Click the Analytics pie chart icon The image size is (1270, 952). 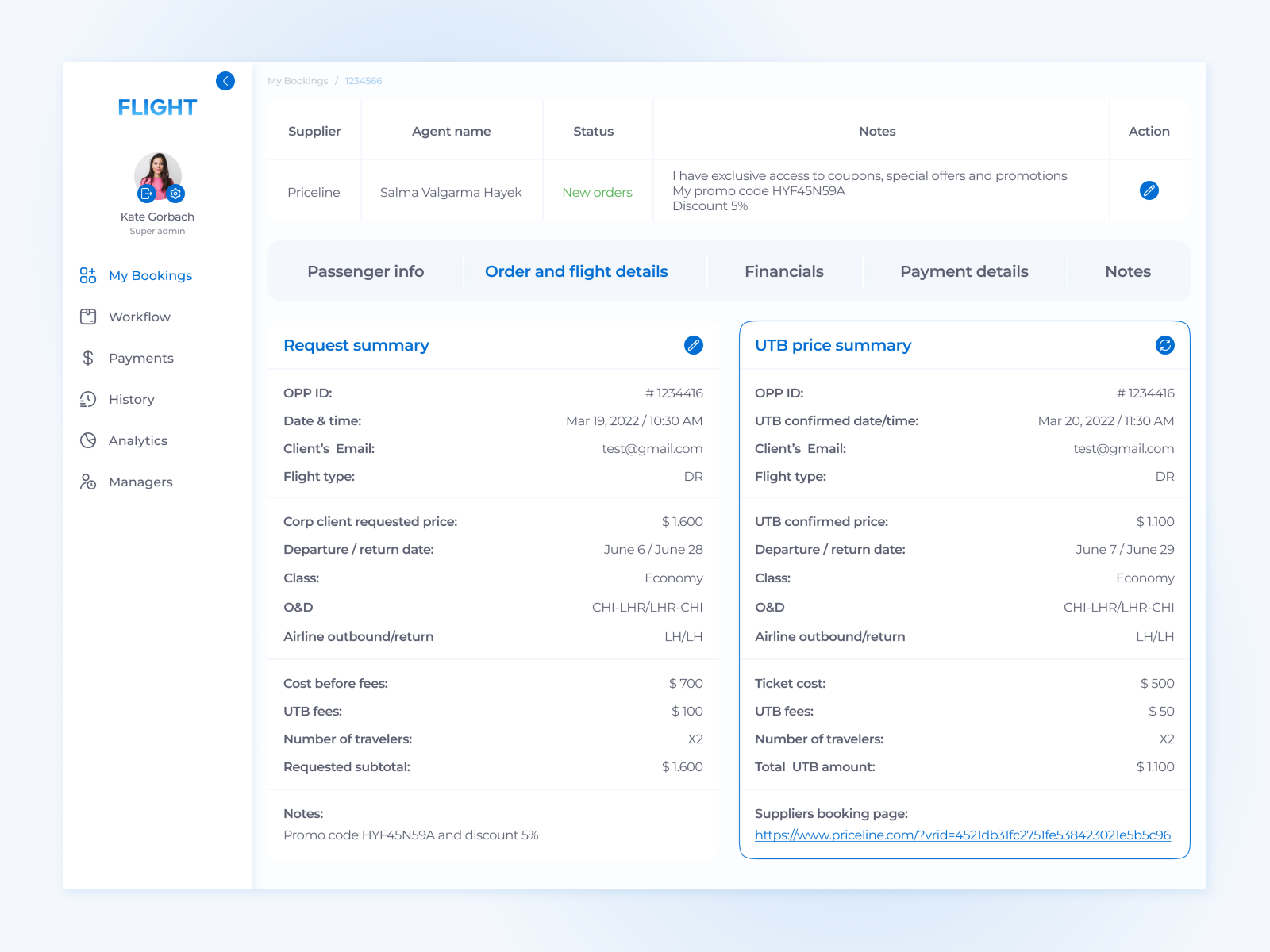pyautogui.click(x=88, y=440)
